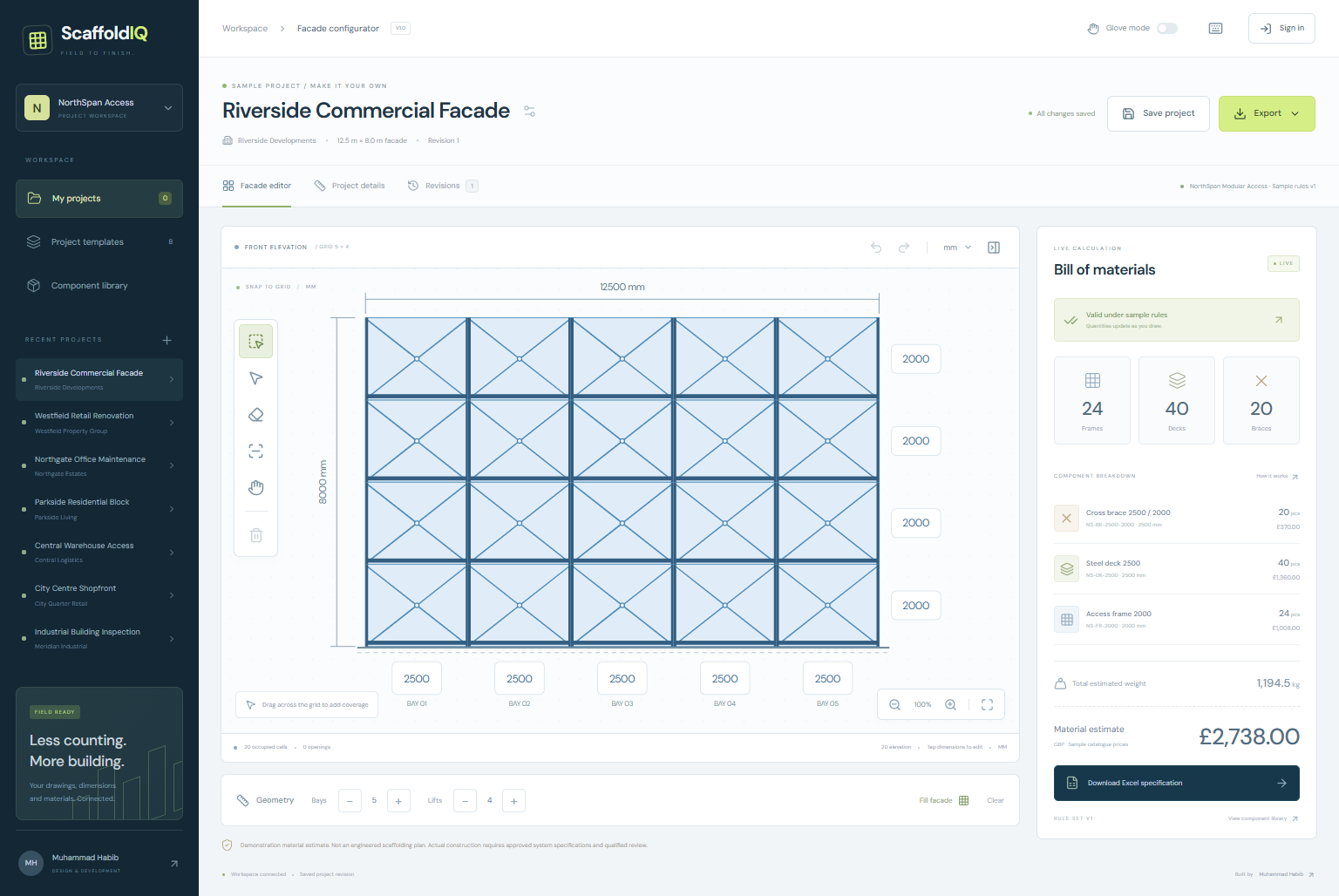Click the trash delete icon
Viewport: 1339px width, 896px height.
(256, 535)
